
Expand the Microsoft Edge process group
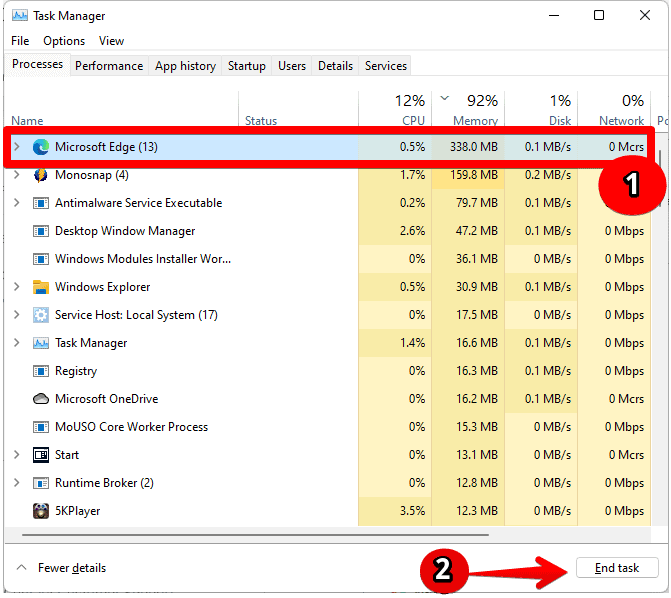(x=16, y=147)
